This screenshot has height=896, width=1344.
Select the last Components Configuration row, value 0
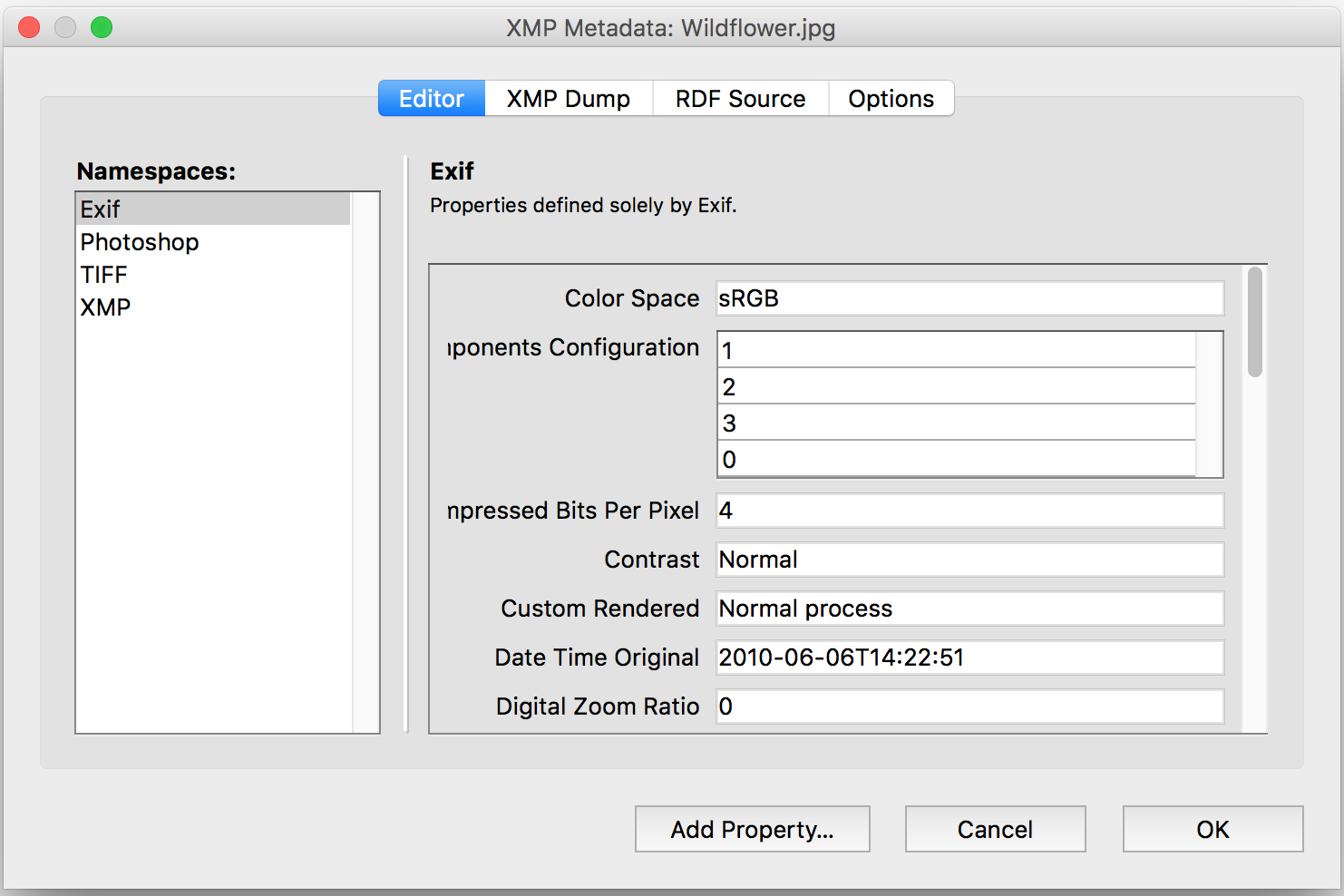[958, 459]
